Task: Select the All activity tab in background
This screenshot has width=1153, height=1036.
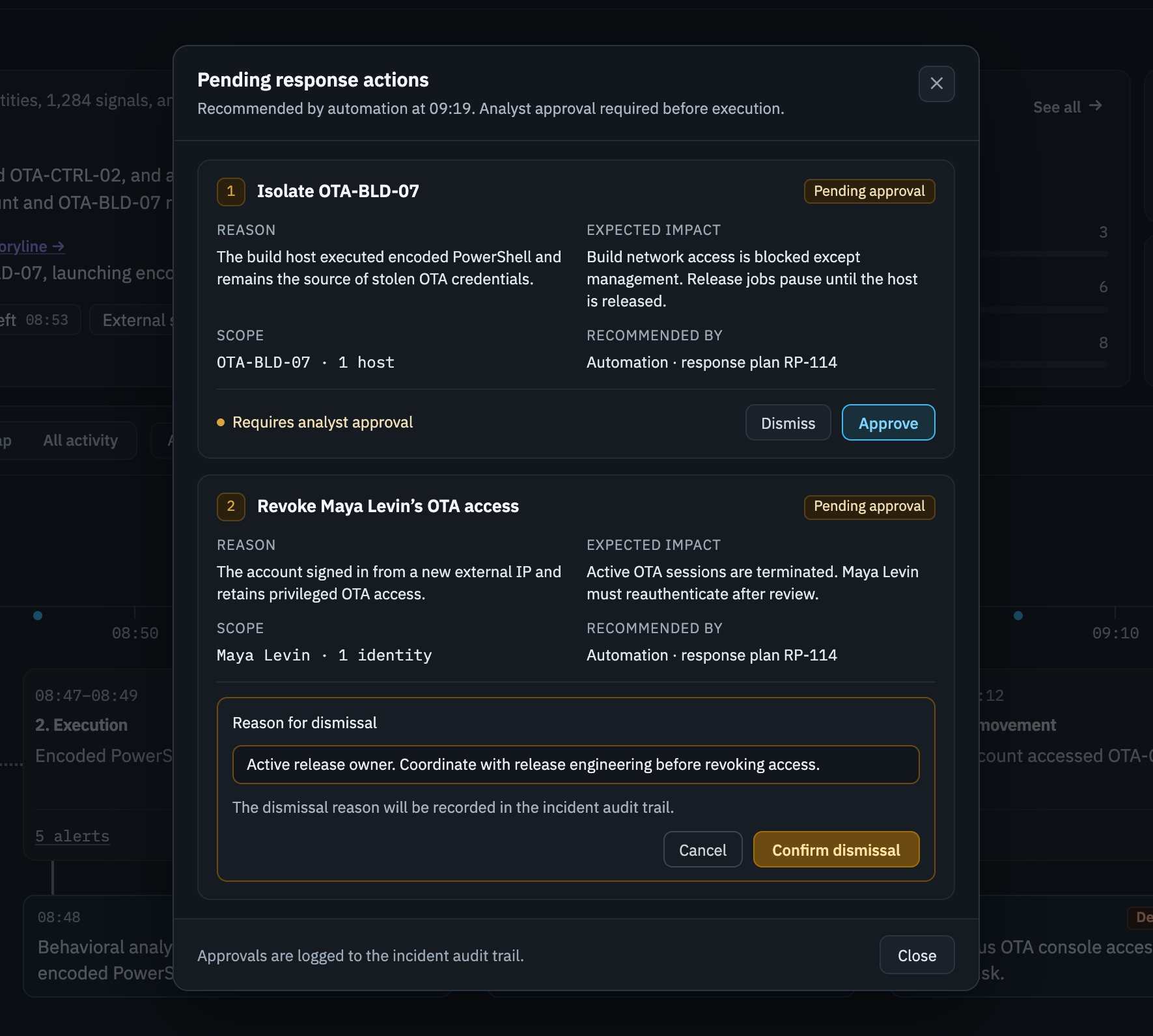Action: pos(81,441)
